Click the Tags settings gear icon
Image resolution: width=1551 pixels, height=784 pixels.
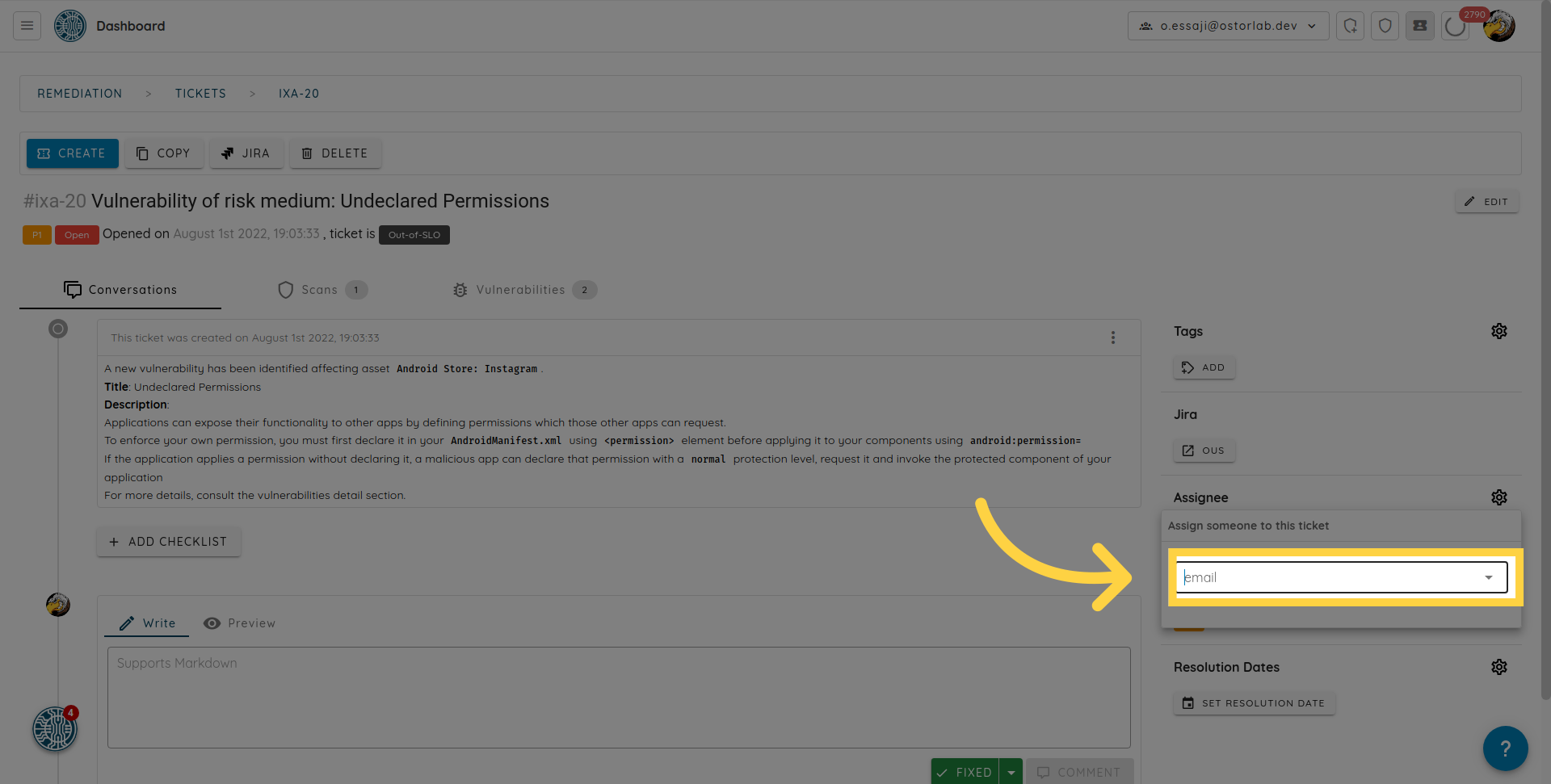(1498, 331)
